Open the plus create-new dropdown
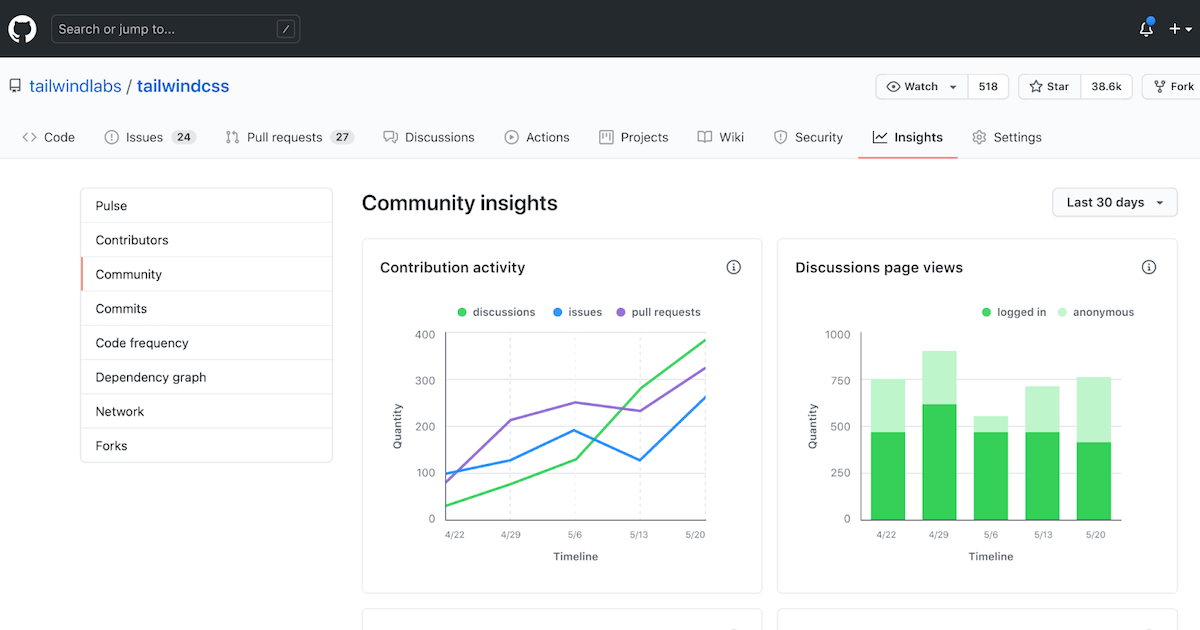This screenshot has width=1200, height=630. coord(1180,29)
